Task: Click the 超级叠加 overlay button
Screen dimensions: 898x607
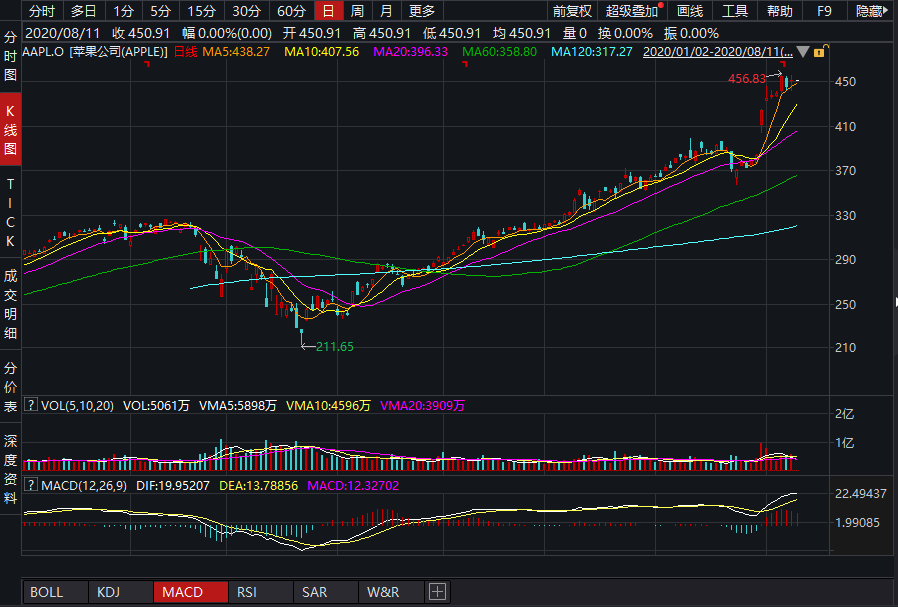Action: click(x=633, y=11)
